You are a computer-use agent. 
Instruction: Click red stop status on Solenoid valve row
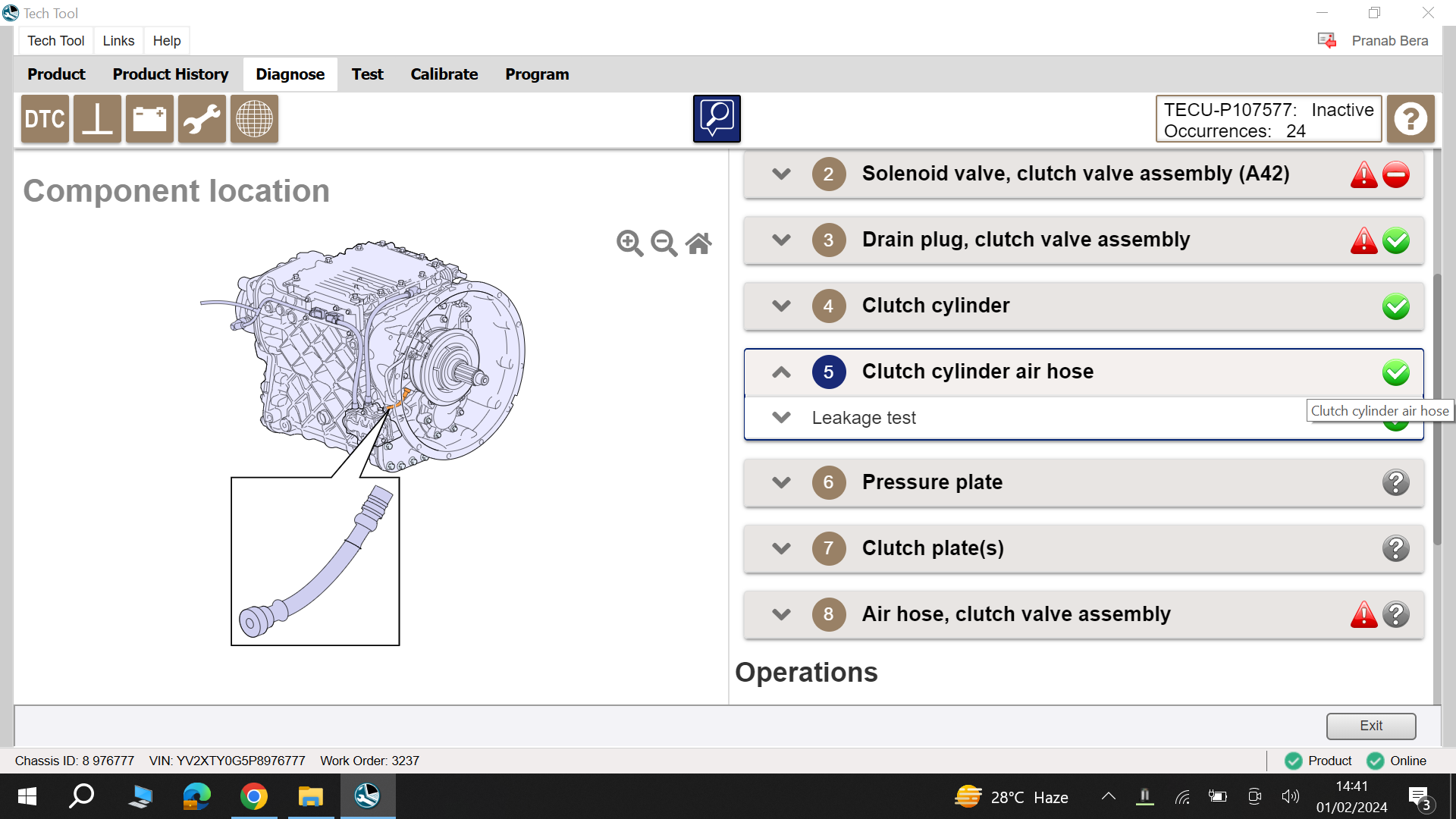pyautogui.click(x=1396, y=174)
